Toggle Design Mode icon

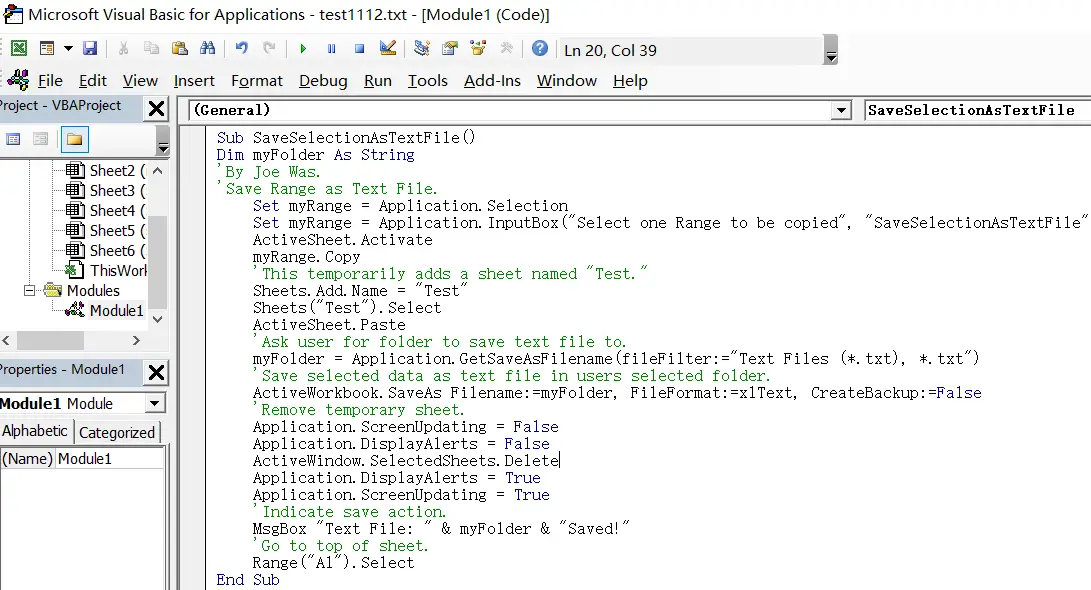coord(388,48)
